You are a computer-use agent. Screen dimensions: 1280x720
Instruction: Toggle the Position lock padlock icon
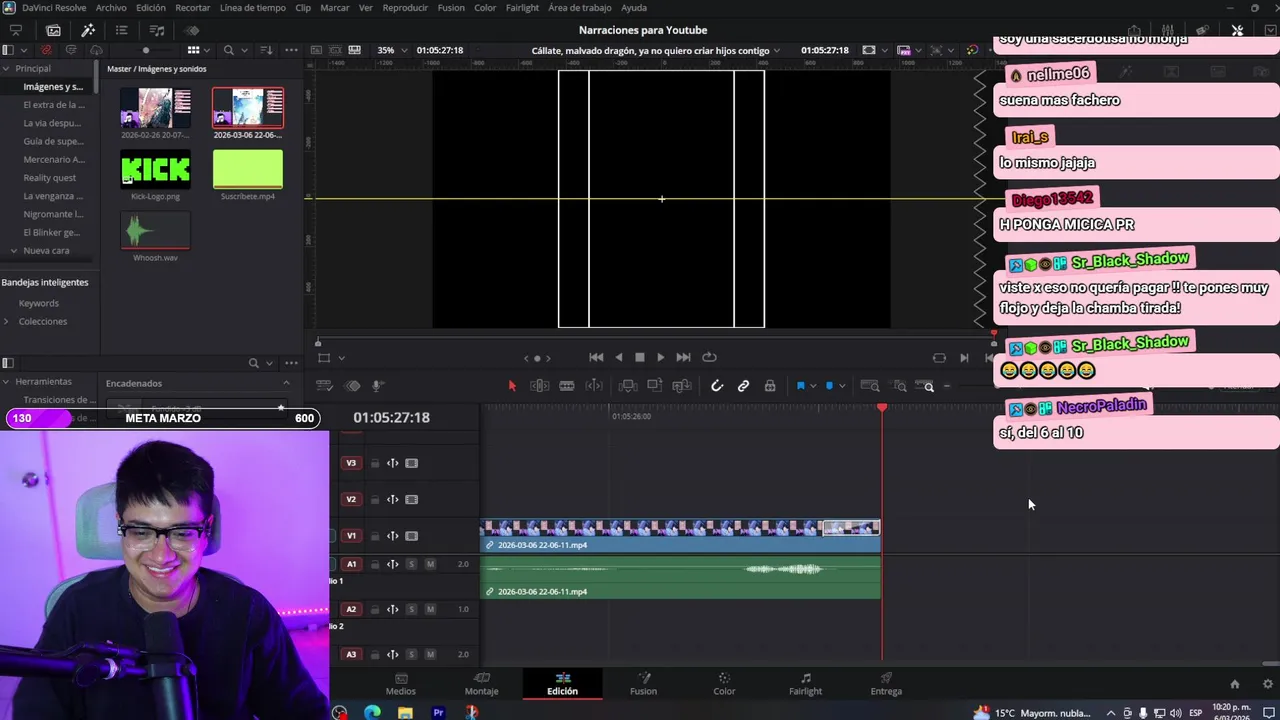[x=770, y=386]
